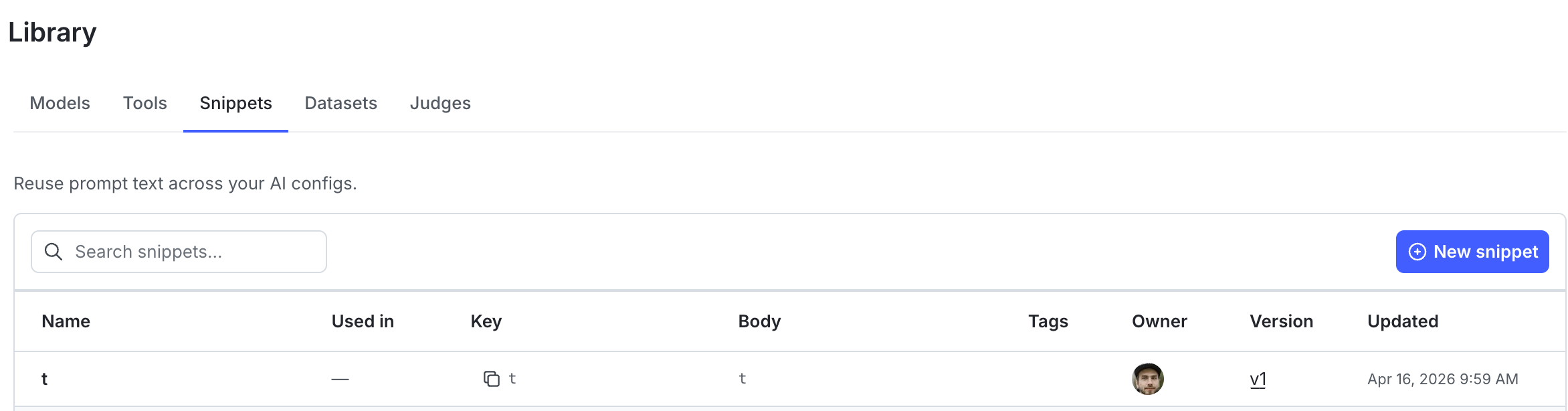Click the copy key icon for snippet t

pyautogui.click(x=491, y=378)
